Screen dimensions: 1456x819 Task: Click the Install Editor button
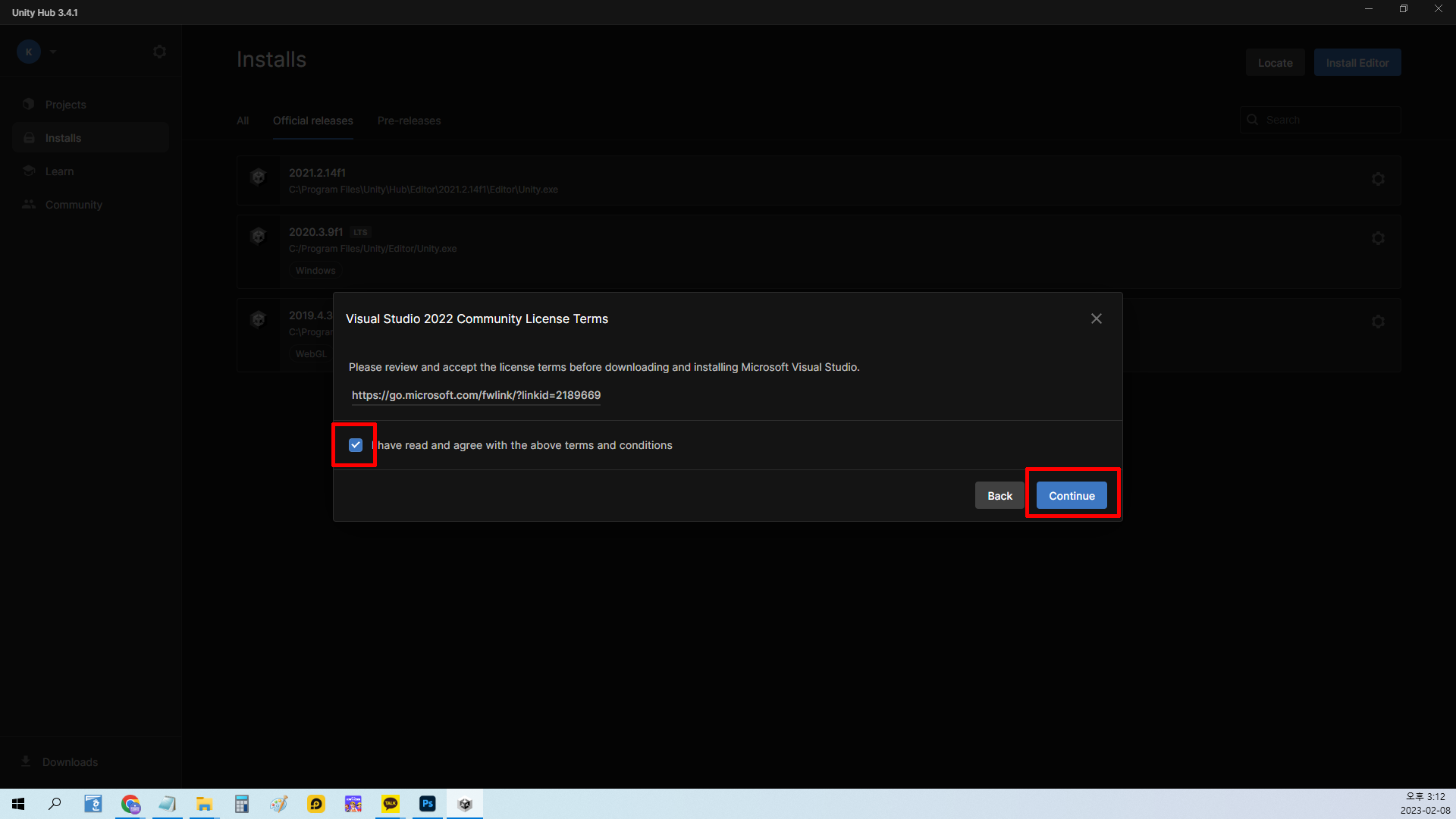coord(1357,63)
